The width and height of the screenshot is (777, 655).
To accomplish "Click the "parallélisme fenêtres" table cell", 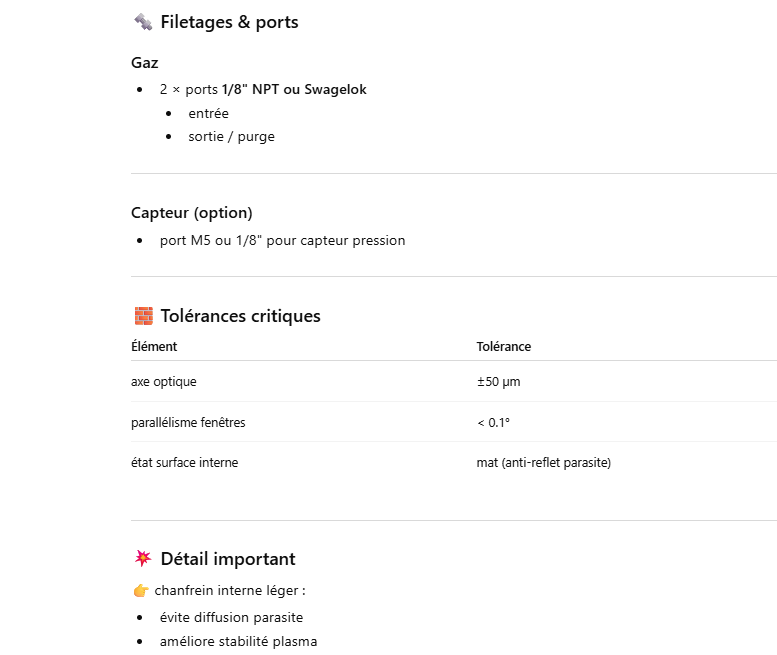I will (x=188, y=423).
